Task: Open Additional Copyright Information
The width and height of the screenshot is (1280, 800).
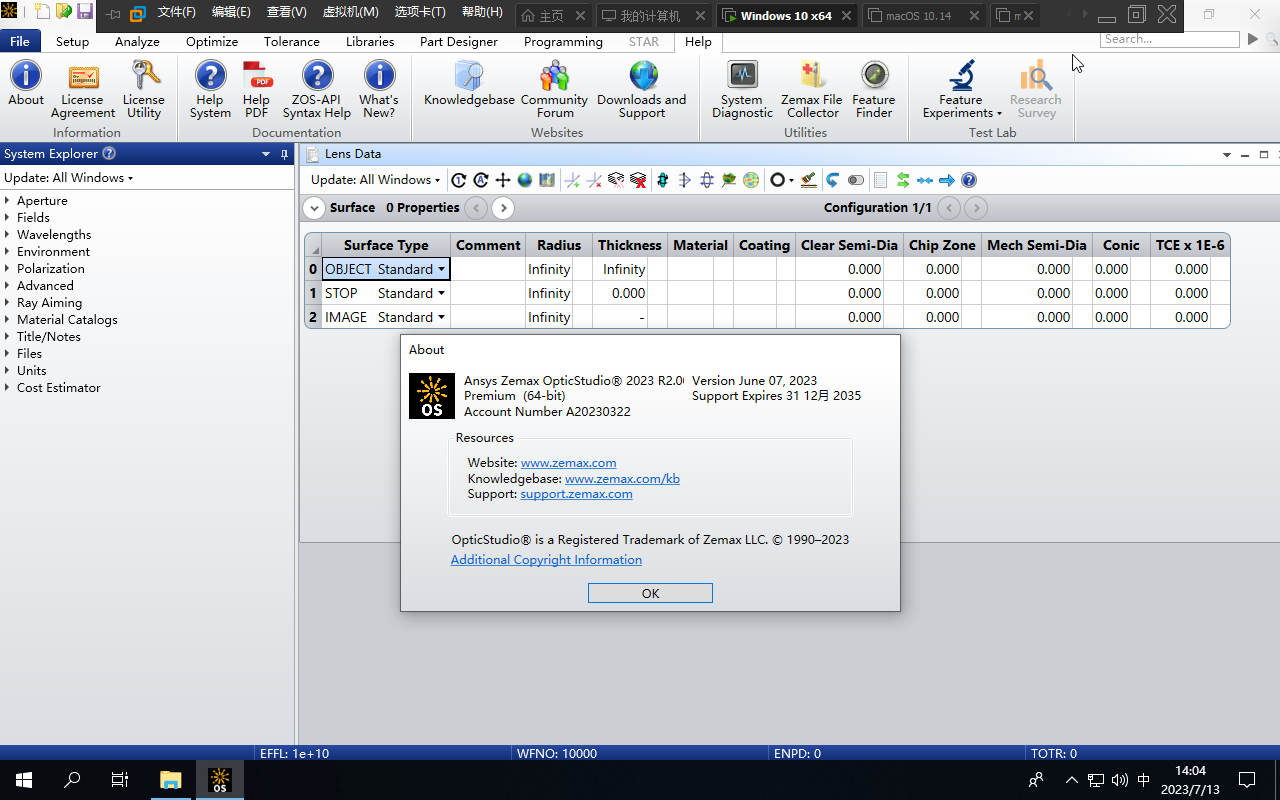Action: tap(546, 560)
